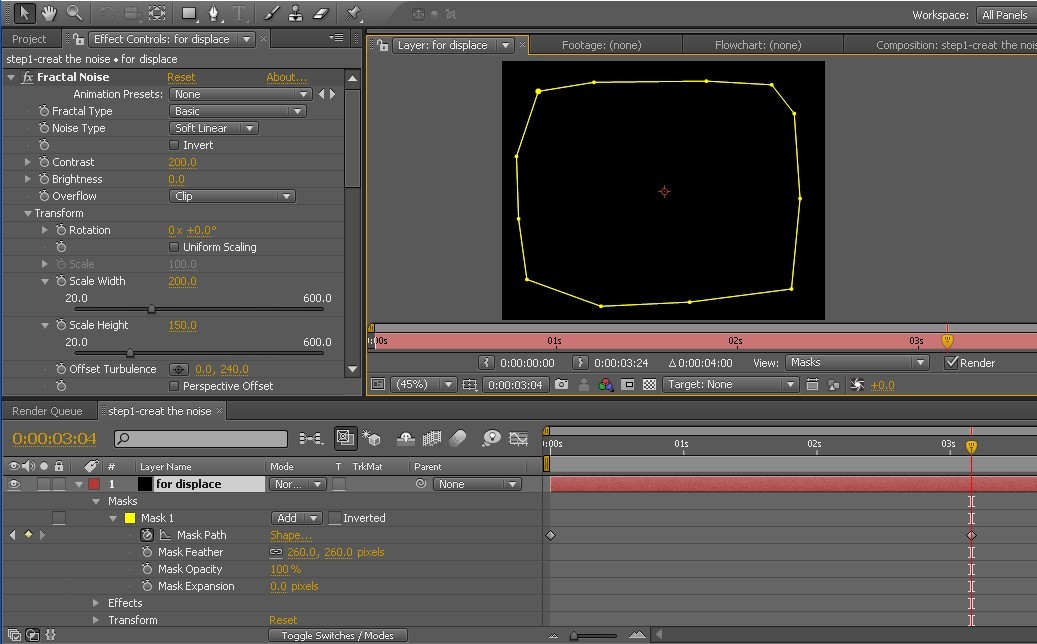Open the View Masks dropdown
This screenshot has height=644, width=1037.
click(856, 362)
